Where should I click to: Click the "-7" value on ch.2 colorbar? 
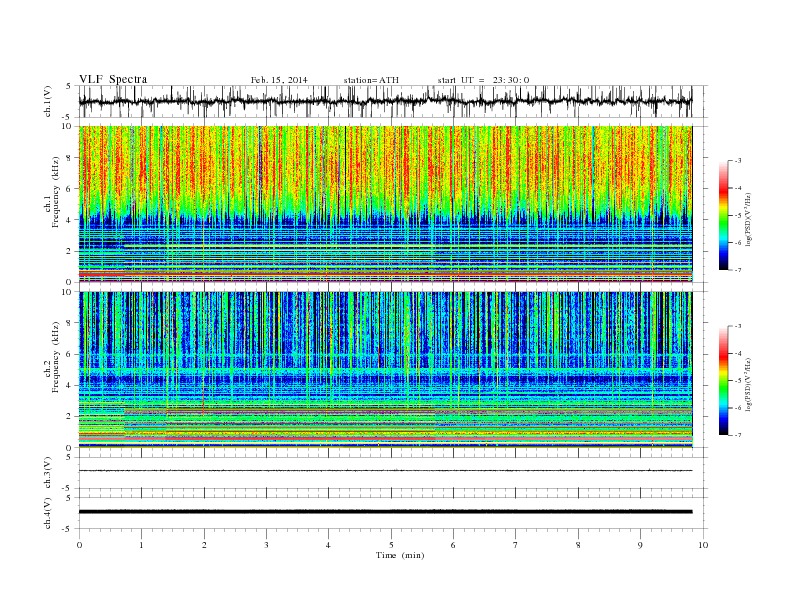738,435
